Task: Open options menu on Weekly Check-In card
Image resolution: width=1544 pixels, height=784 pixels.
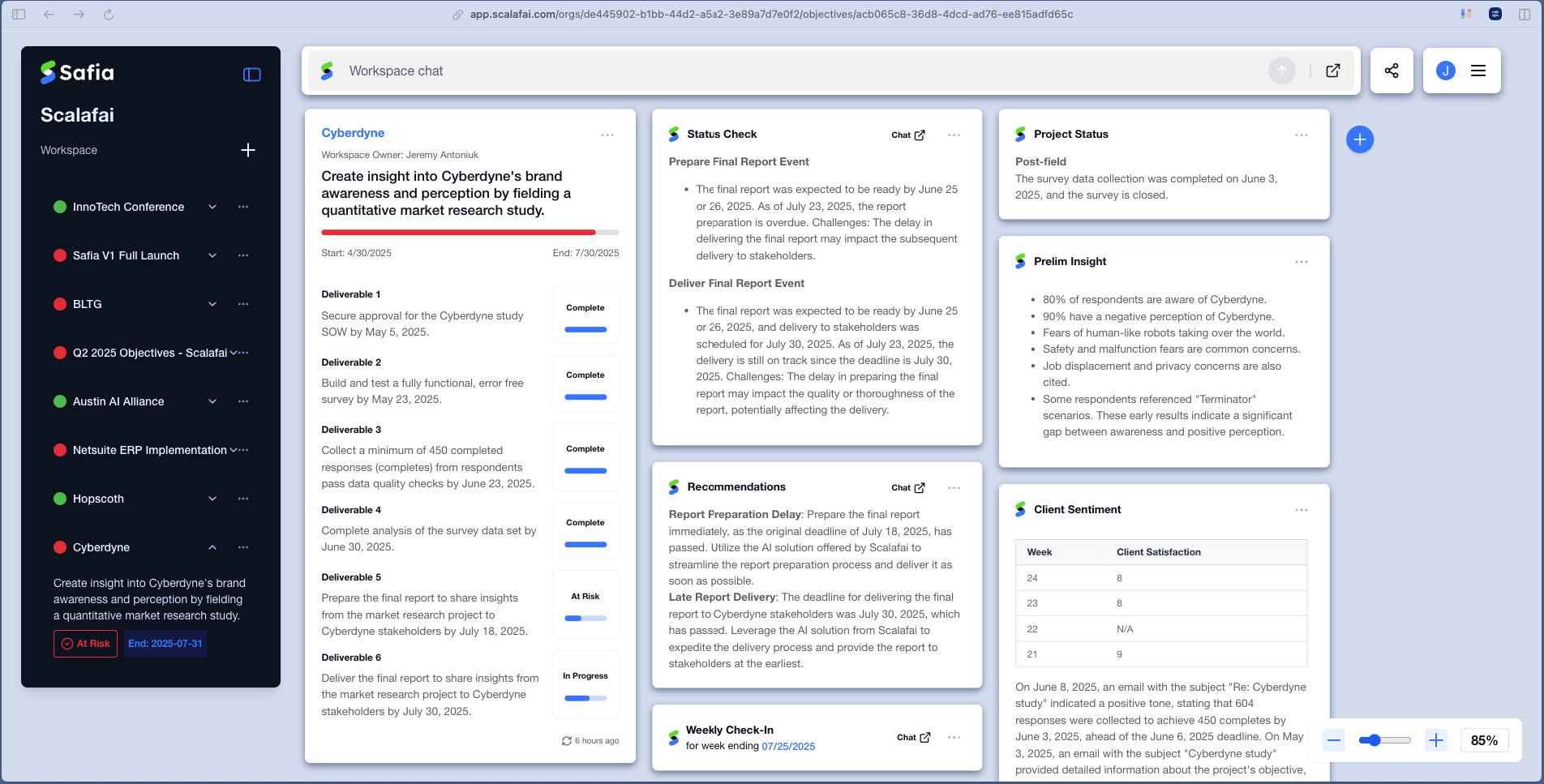Action: [x=954, y=738]
